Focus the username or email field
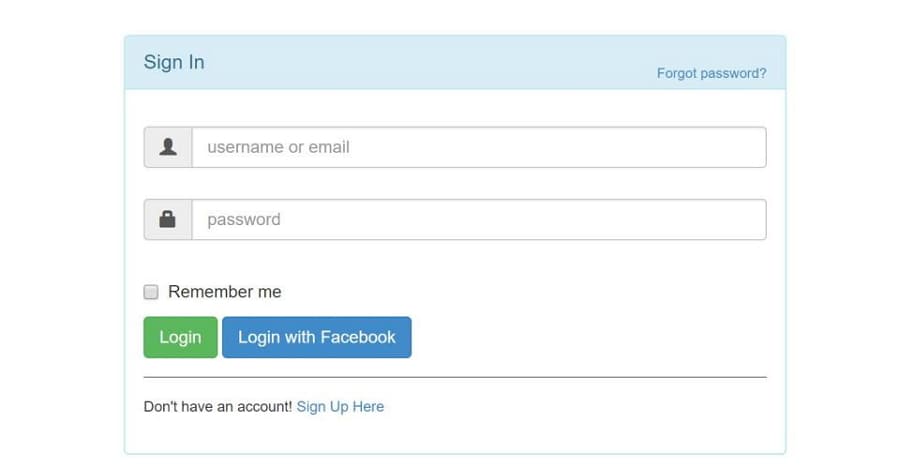 (x=479, y=147)
